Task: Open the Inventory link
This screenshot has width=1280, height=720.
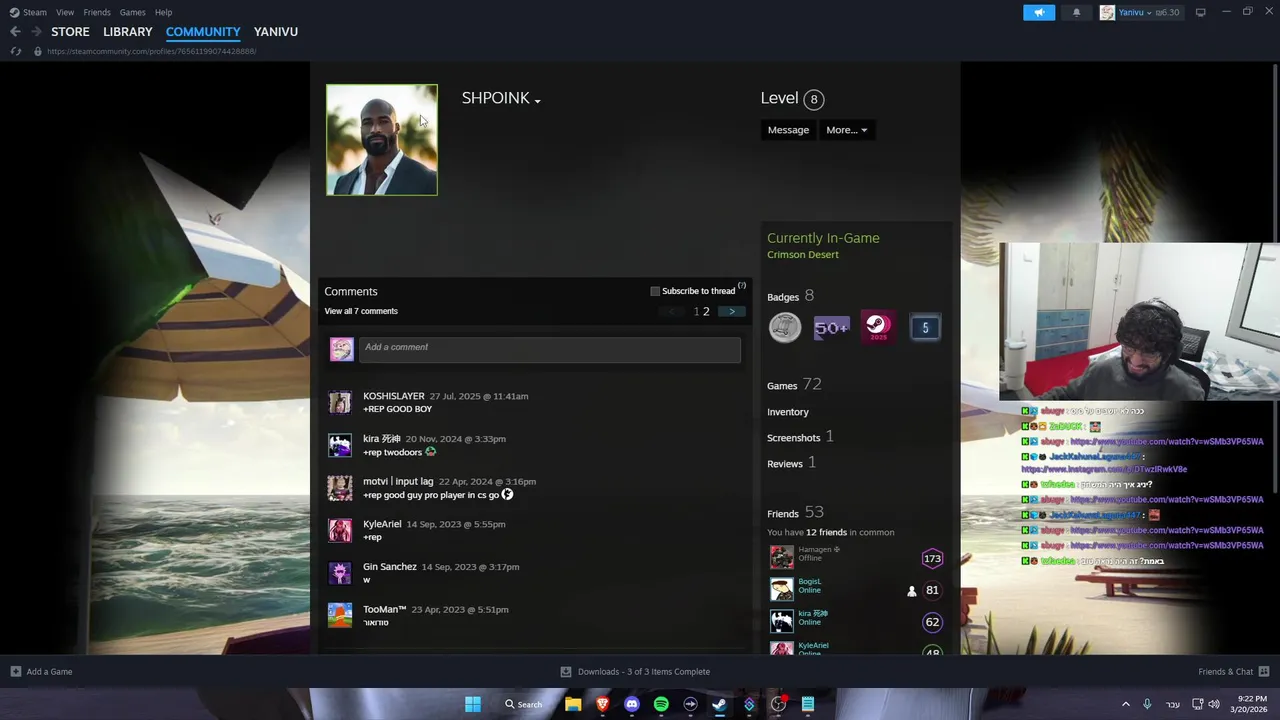Action: (x=788, y=412)
